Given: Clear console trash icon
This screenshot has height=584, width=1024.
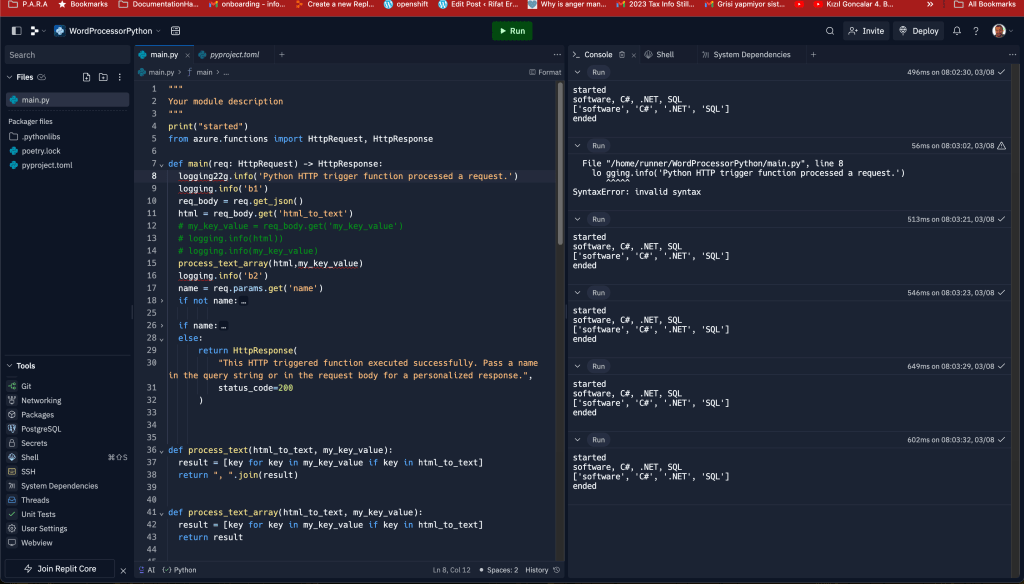Looking at the screenshot, I should (622, 55).
